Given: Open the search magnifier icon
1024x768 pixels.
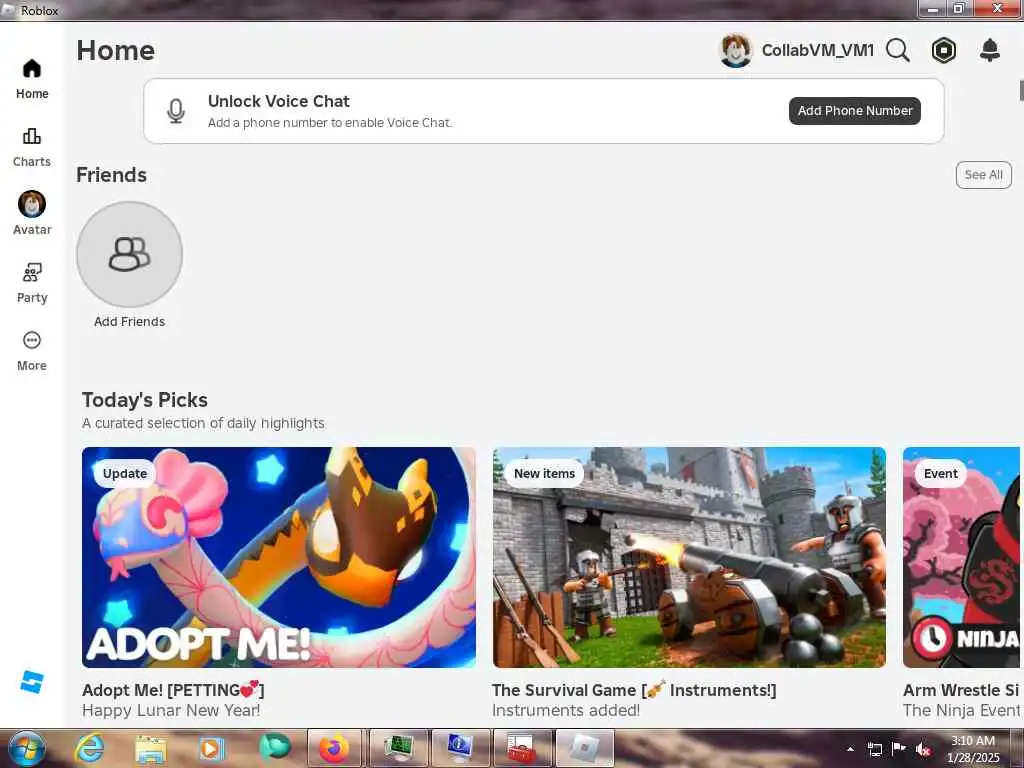Looking at the screenshot, I should (x=898, y=50).
